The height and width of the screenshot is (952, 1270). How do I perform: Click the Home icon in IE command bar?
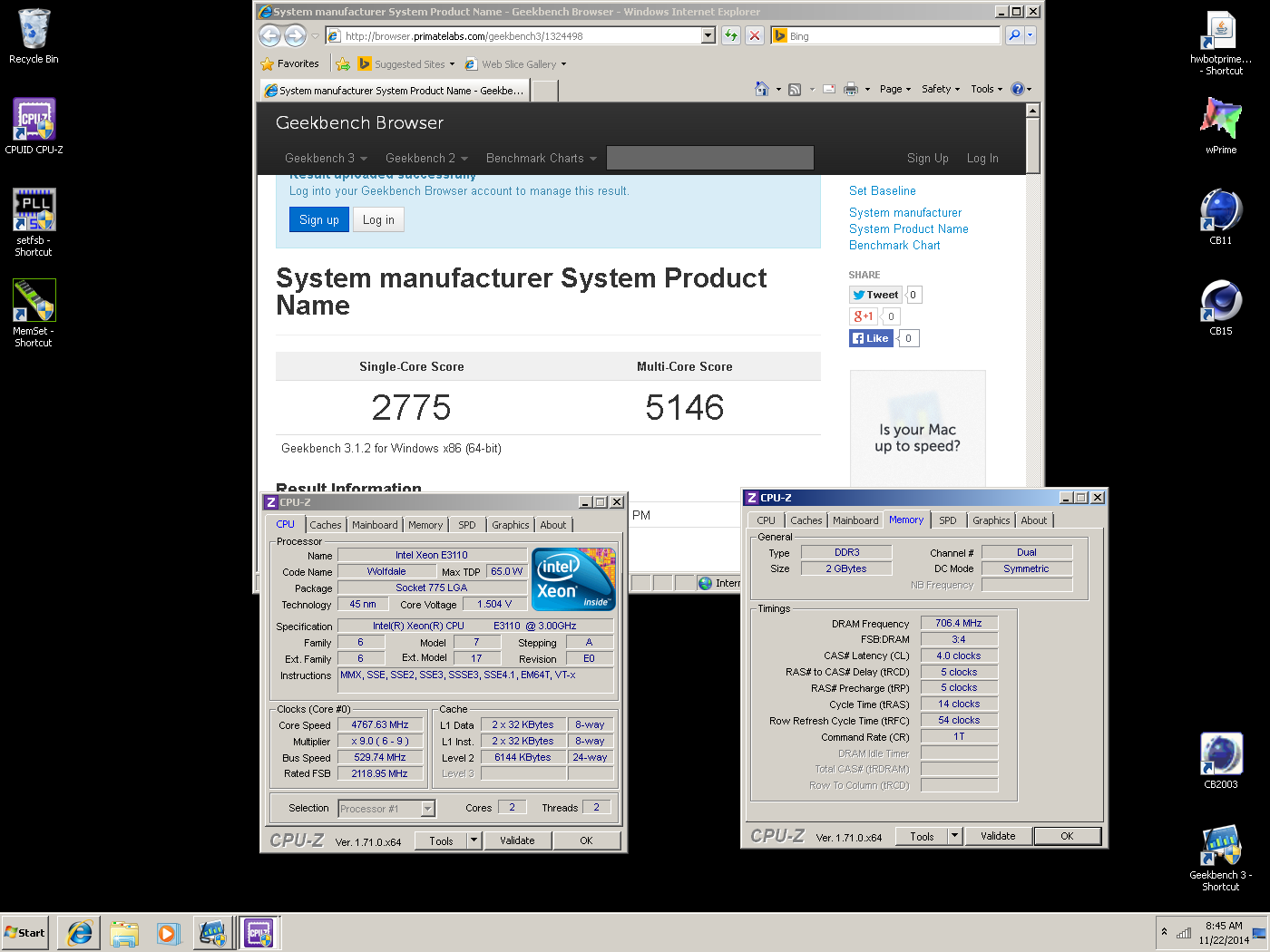pos(762,89)
